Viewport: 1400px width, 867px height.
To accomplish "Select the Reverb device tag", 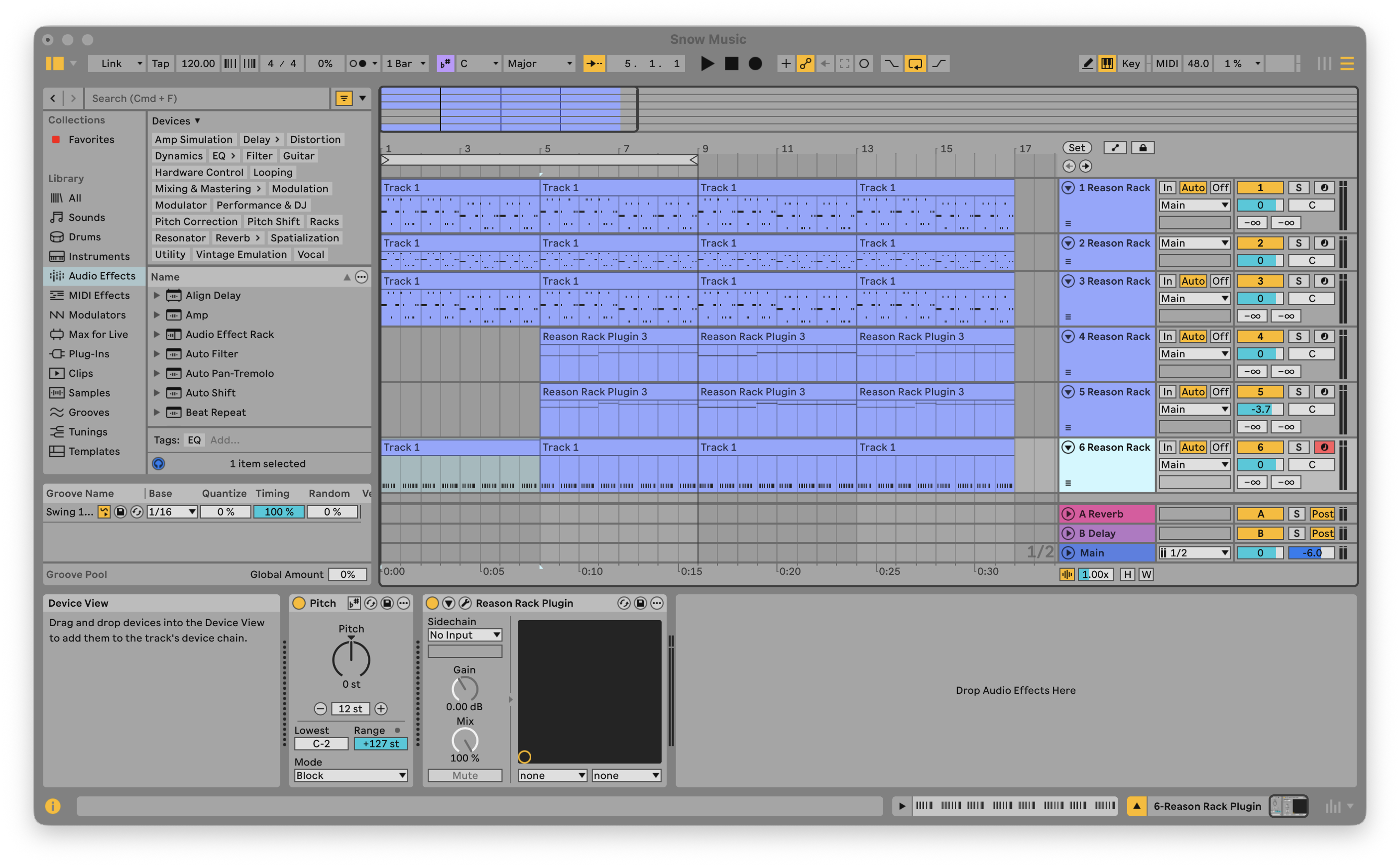I will [237, 238].
